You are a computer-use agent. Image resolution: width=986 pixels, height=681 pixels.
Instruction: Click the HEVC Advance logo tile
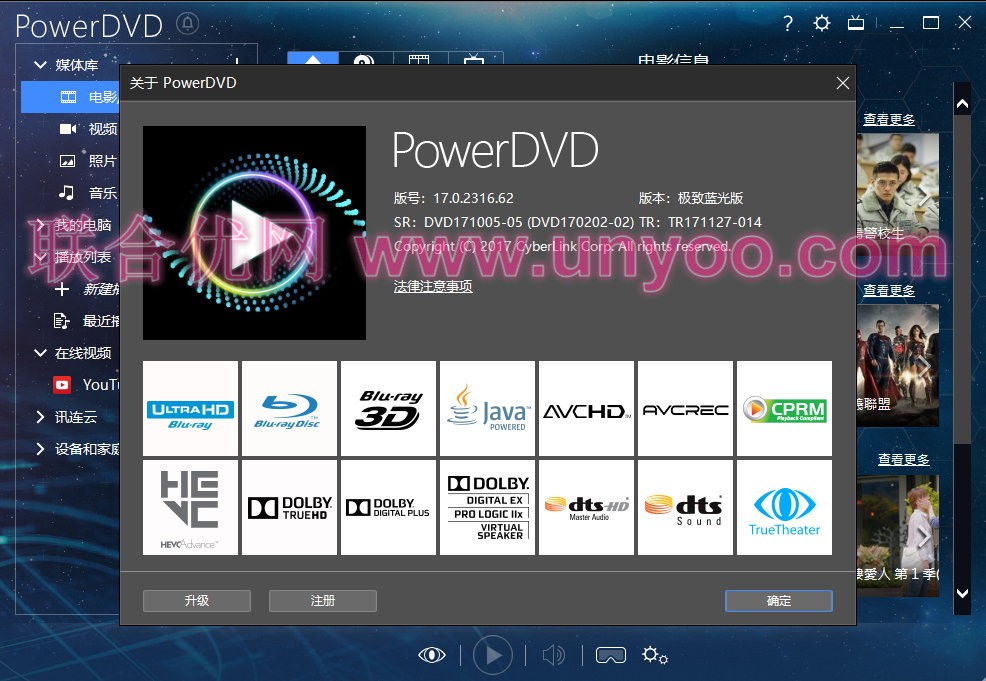(191, 507)
